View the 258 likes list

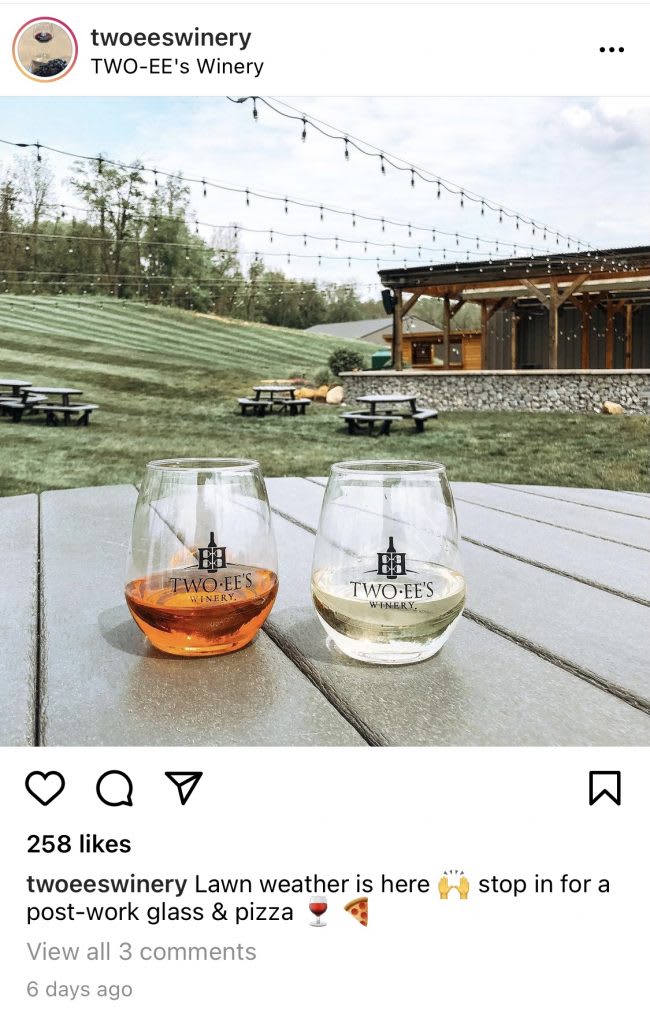(x=79, y=844)
